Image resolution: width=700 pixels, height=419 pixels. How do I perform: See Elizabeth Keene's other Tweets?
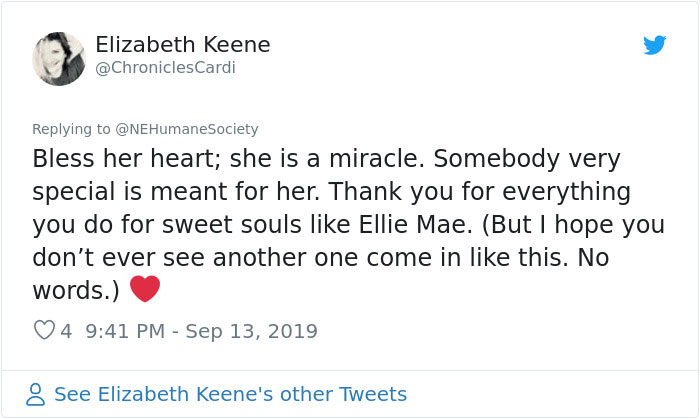(230, 394)
